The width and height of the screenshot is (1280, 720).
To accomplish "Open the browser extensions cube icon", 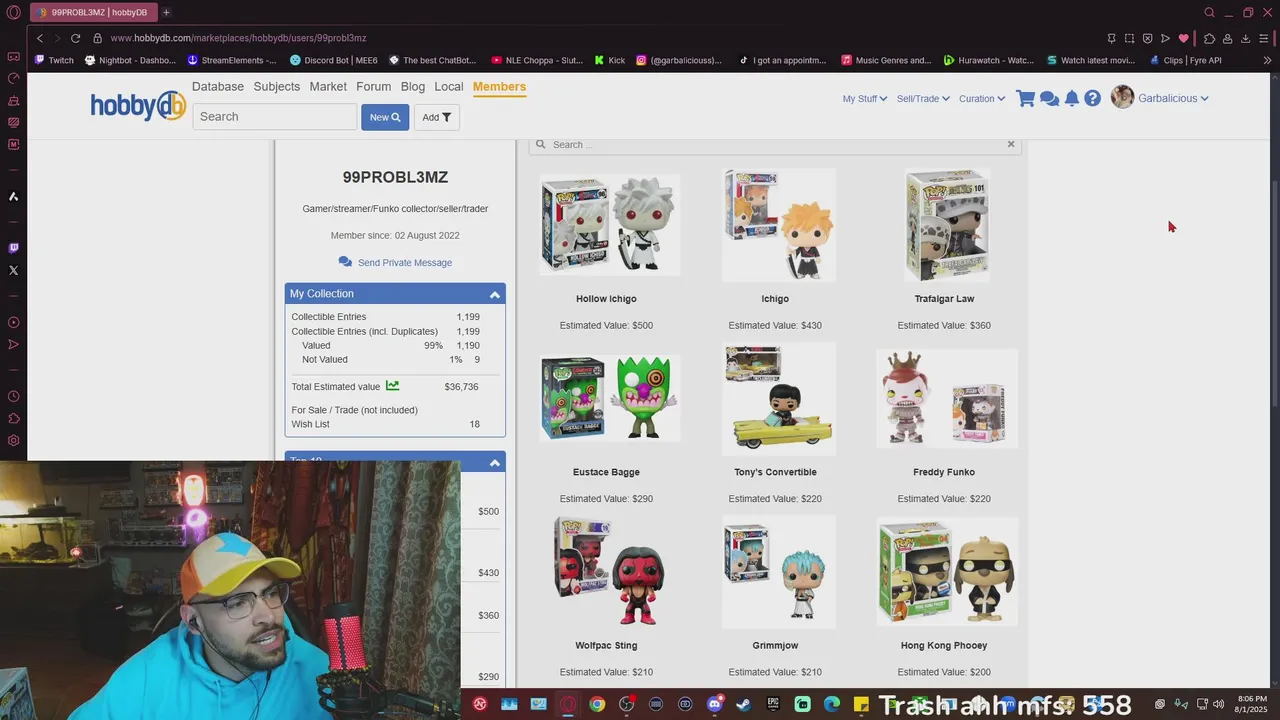I will click(x=1209, y=38).
